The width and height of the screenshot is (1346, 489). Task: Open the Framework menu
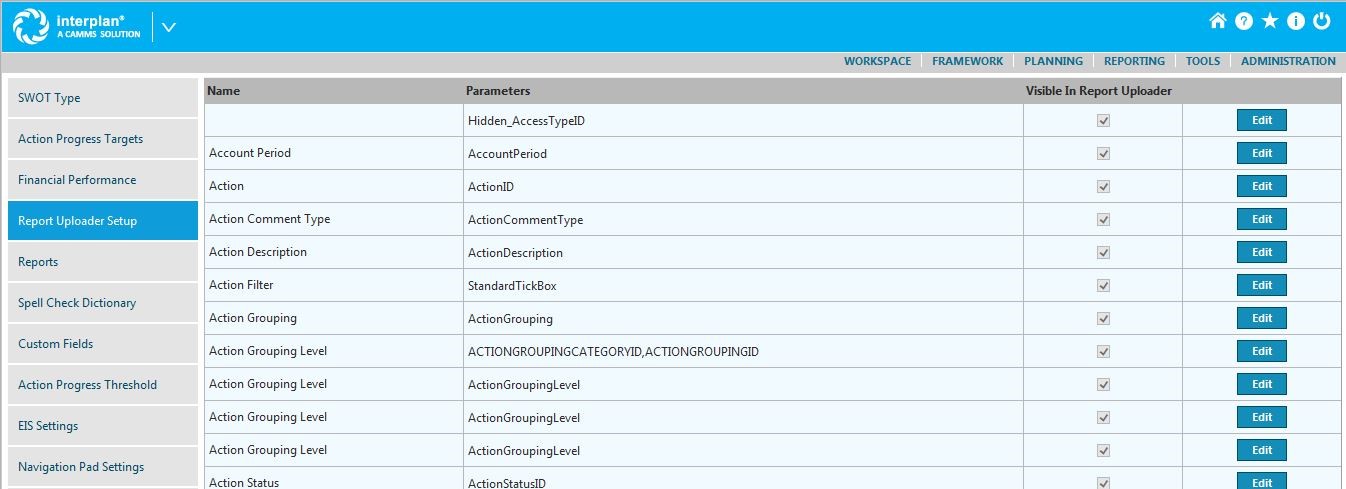[x=967, y=61]
